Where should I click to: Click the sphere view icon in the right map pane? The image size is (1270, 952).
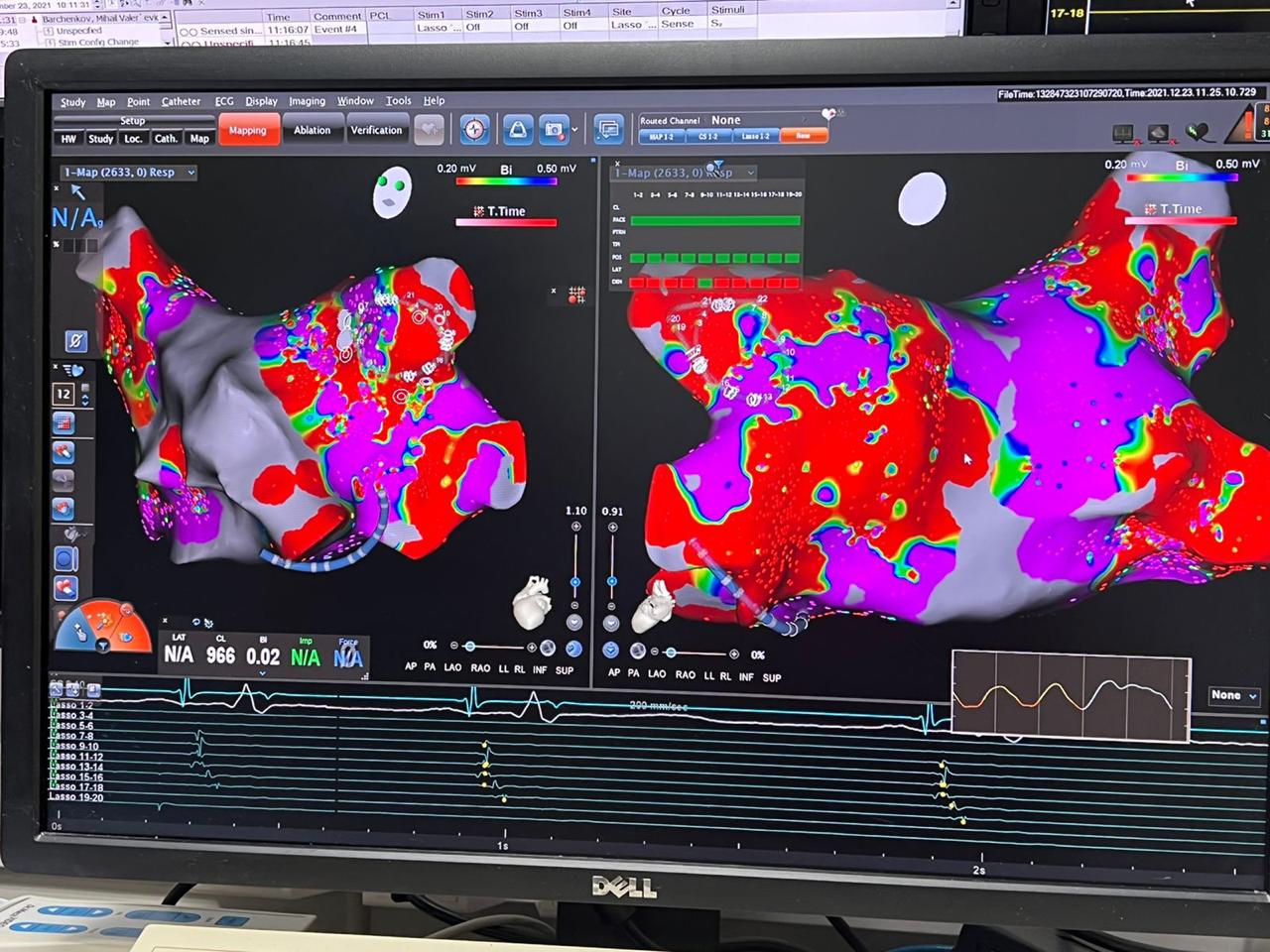pos(638,652)
